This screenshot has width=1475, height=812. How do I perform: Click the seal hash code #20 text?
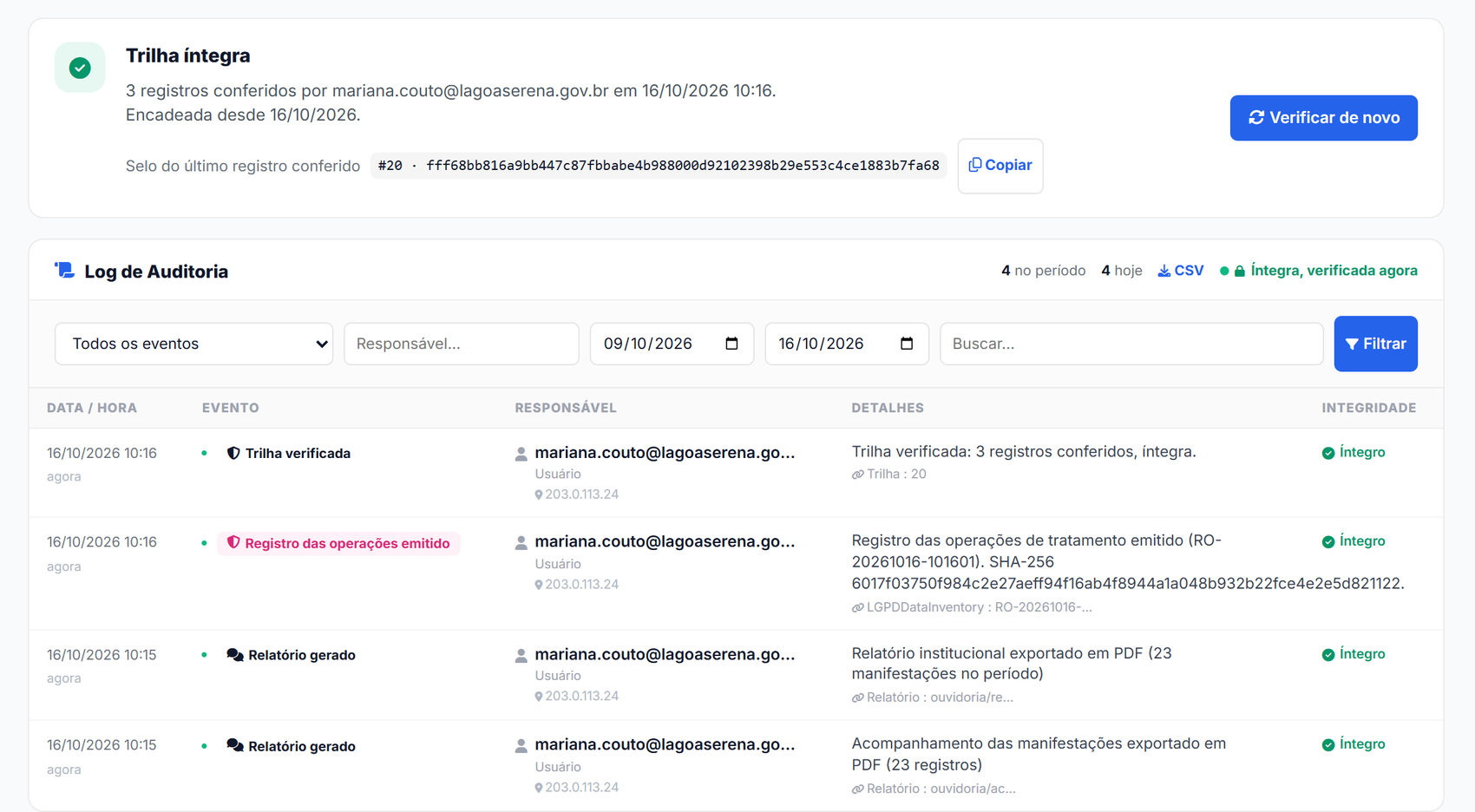[x=659, y=166]
